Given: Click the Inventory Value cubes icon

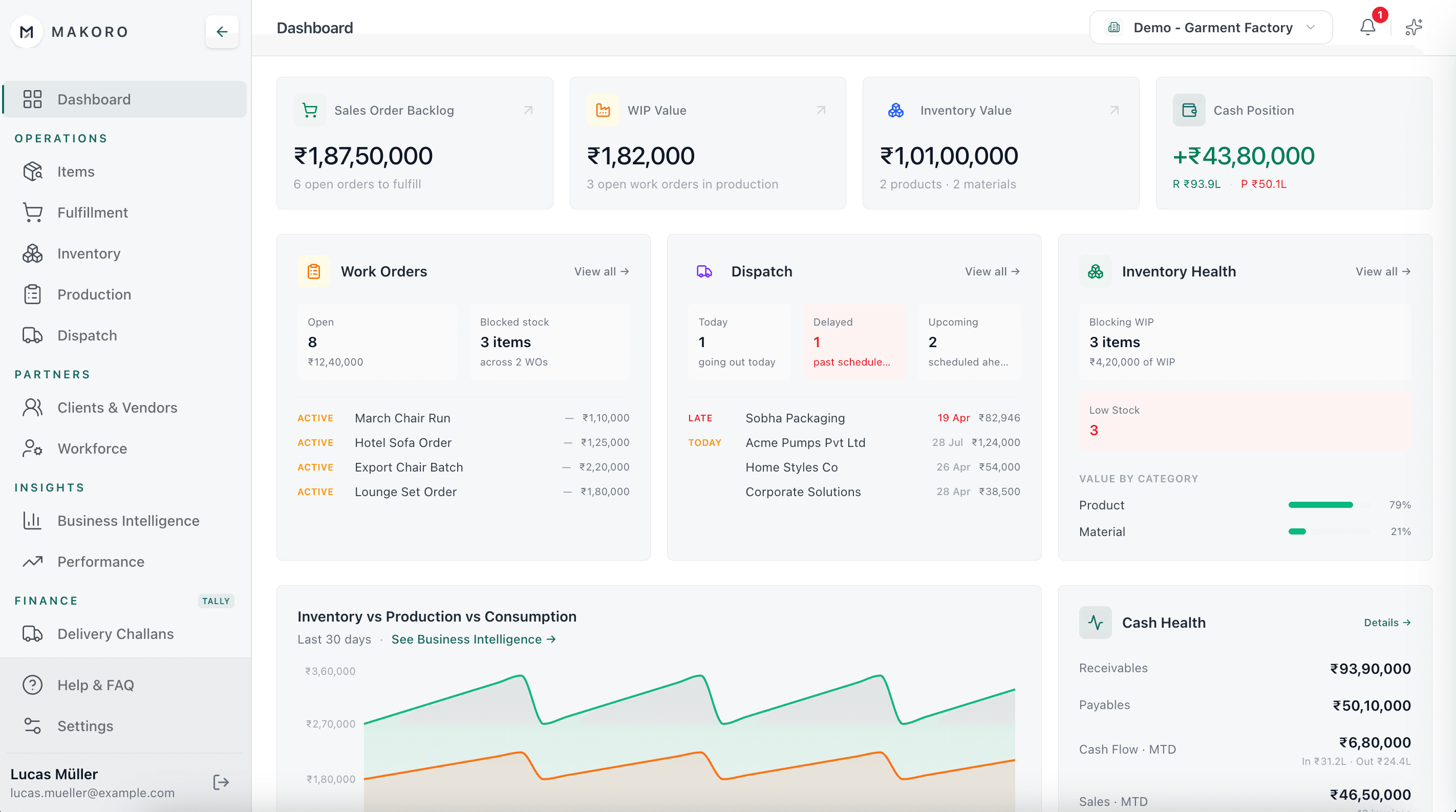Looking at the screenshot, I should coord(895,110).
